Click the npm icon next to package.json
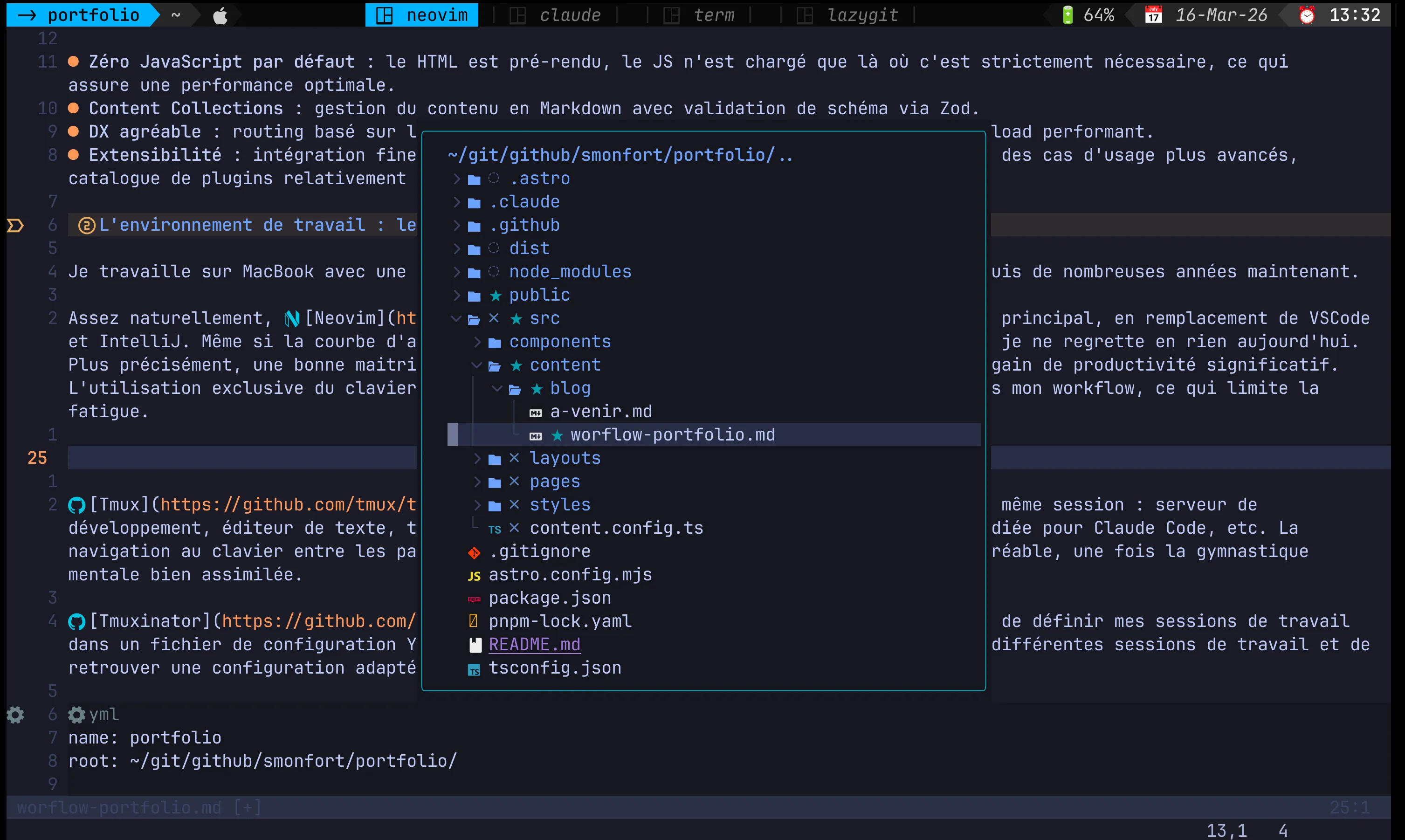The image size is (1405, 840). coord(475,599)
